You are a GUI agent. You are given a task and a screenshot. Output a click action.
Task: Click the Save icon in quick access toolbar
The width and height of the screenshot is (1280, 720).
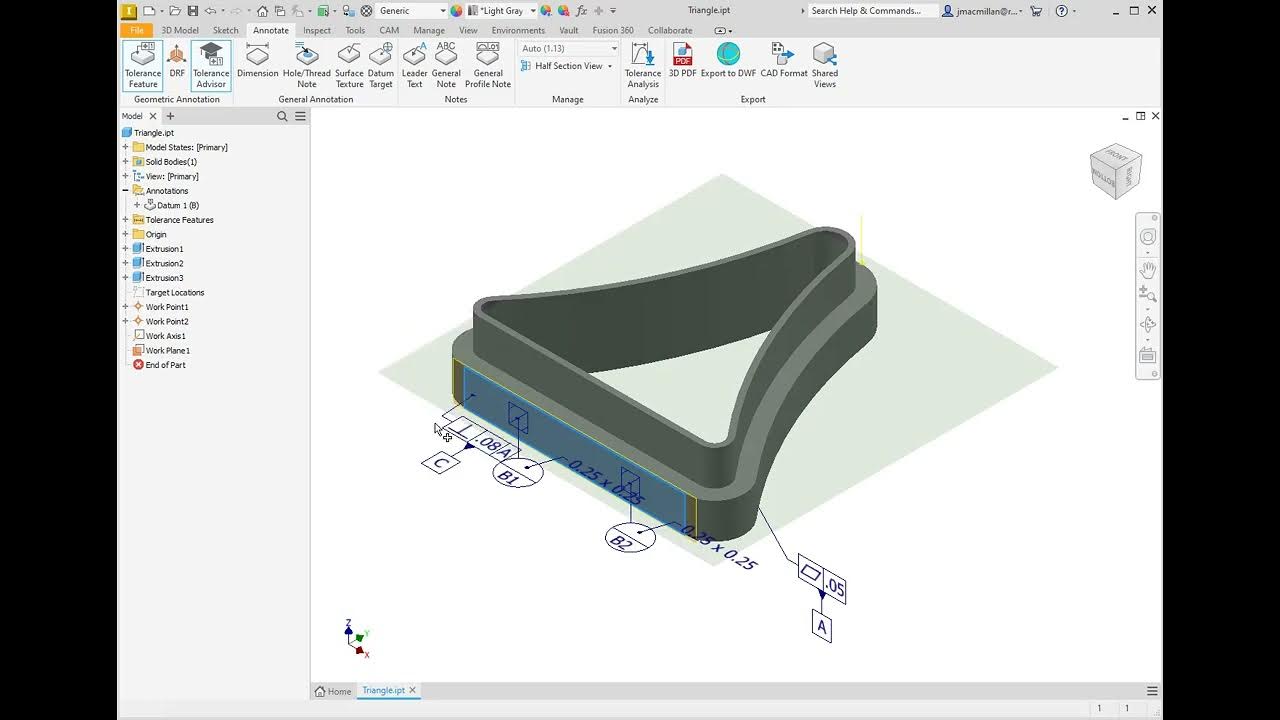pos(193,11)
